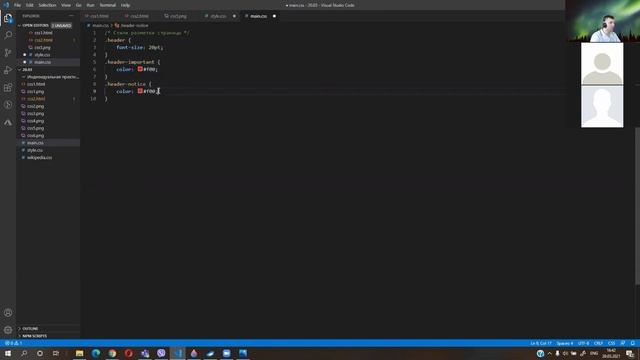Open Windows Start menu
640x360 pixels.
(x=8, y=353)
